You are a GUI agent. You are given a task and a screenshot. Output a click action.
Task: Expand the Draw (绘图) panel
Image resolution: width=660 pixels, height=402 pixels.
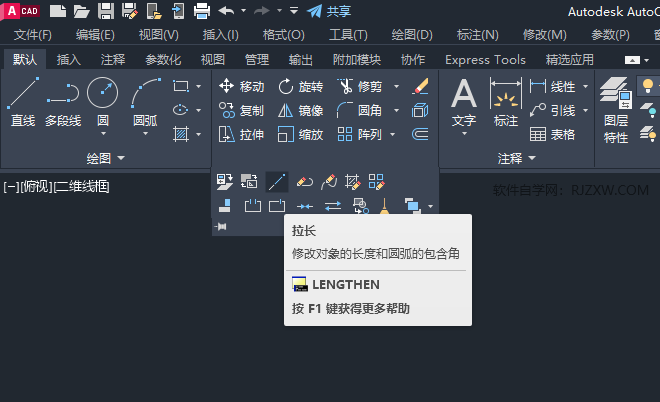106,158
